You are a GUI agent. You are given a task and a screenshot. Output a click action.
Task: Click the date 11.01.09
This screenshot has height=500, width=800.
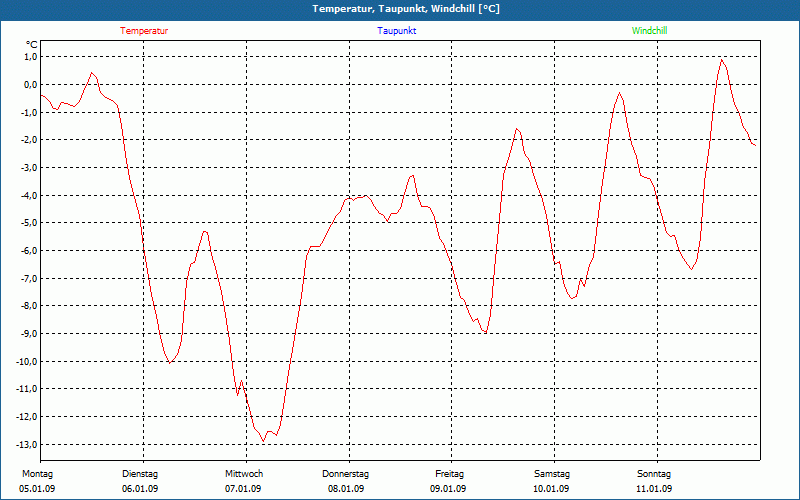click(654, 489)
